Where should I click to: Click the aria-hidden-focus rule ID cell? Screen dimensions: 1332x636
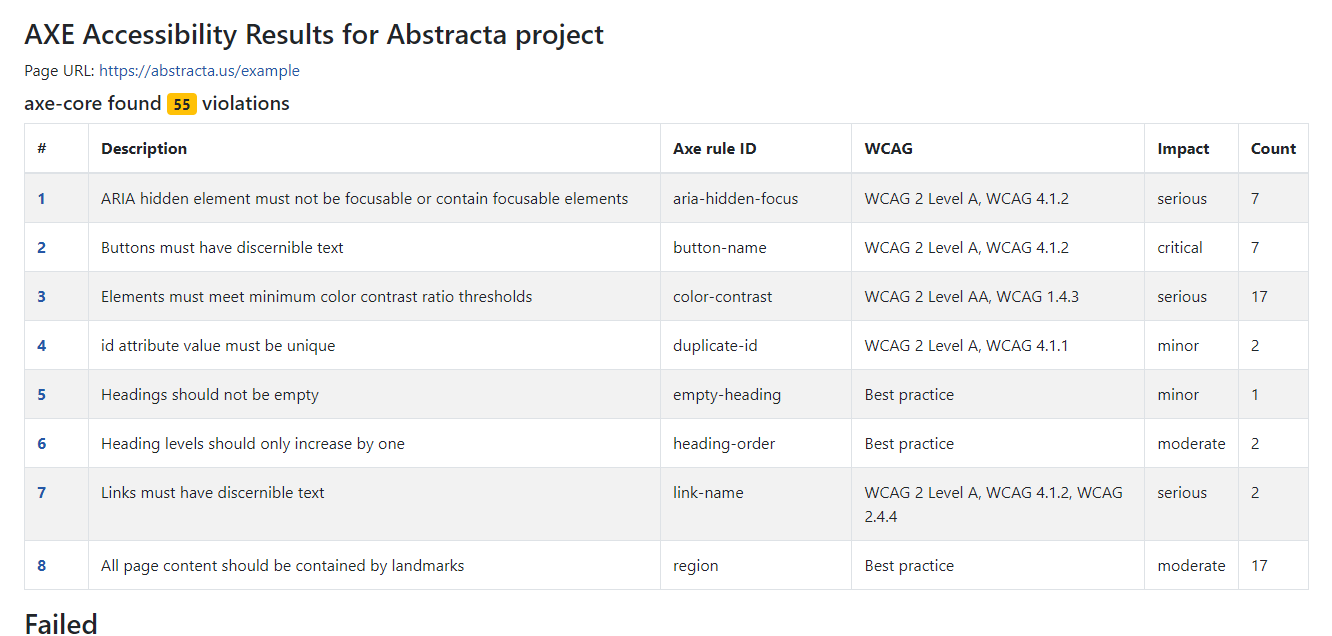pyautogui.click(x=756, y=199)
